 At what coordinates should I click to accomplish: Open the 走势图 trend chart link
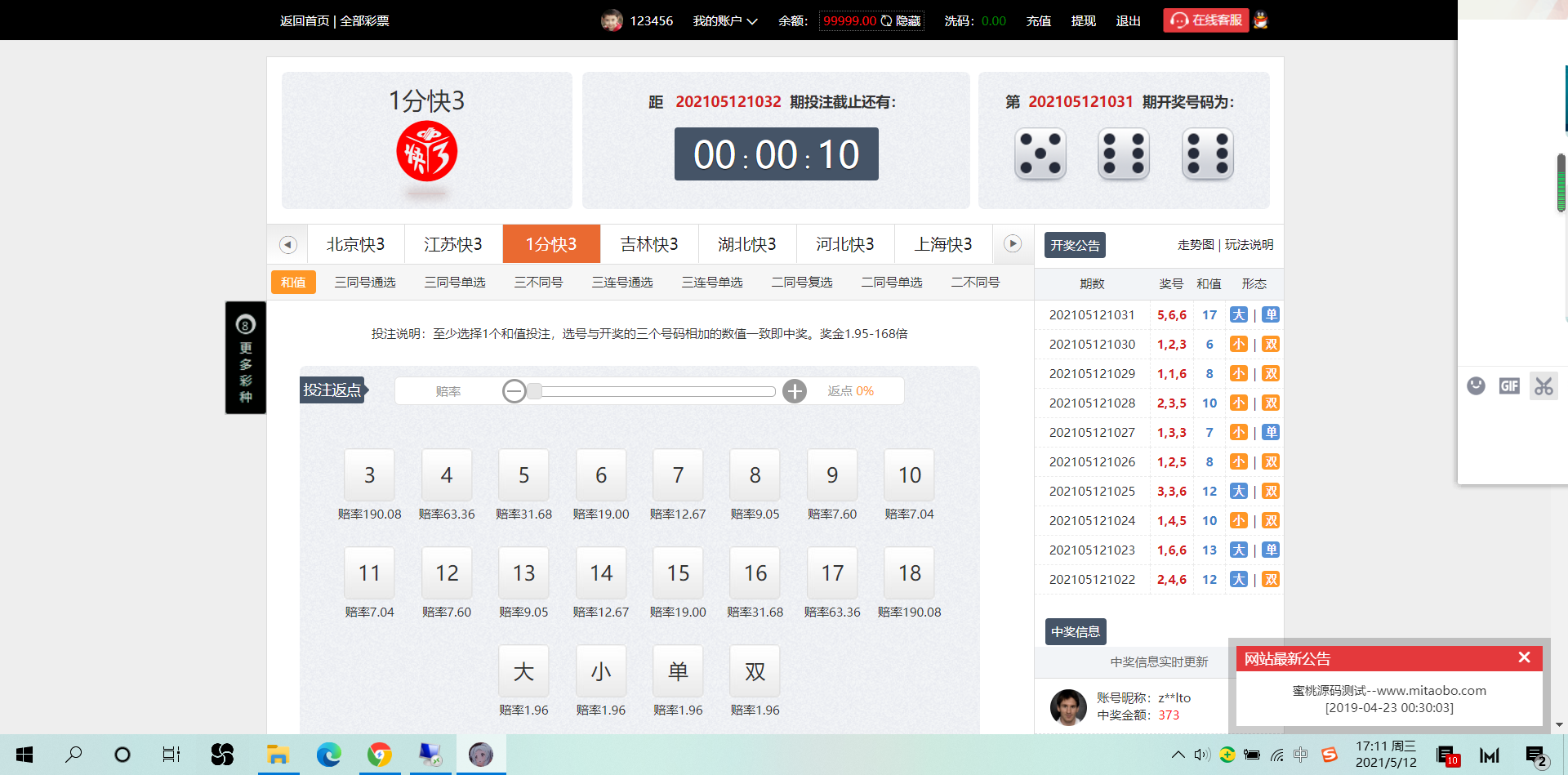click(1195, 245)
